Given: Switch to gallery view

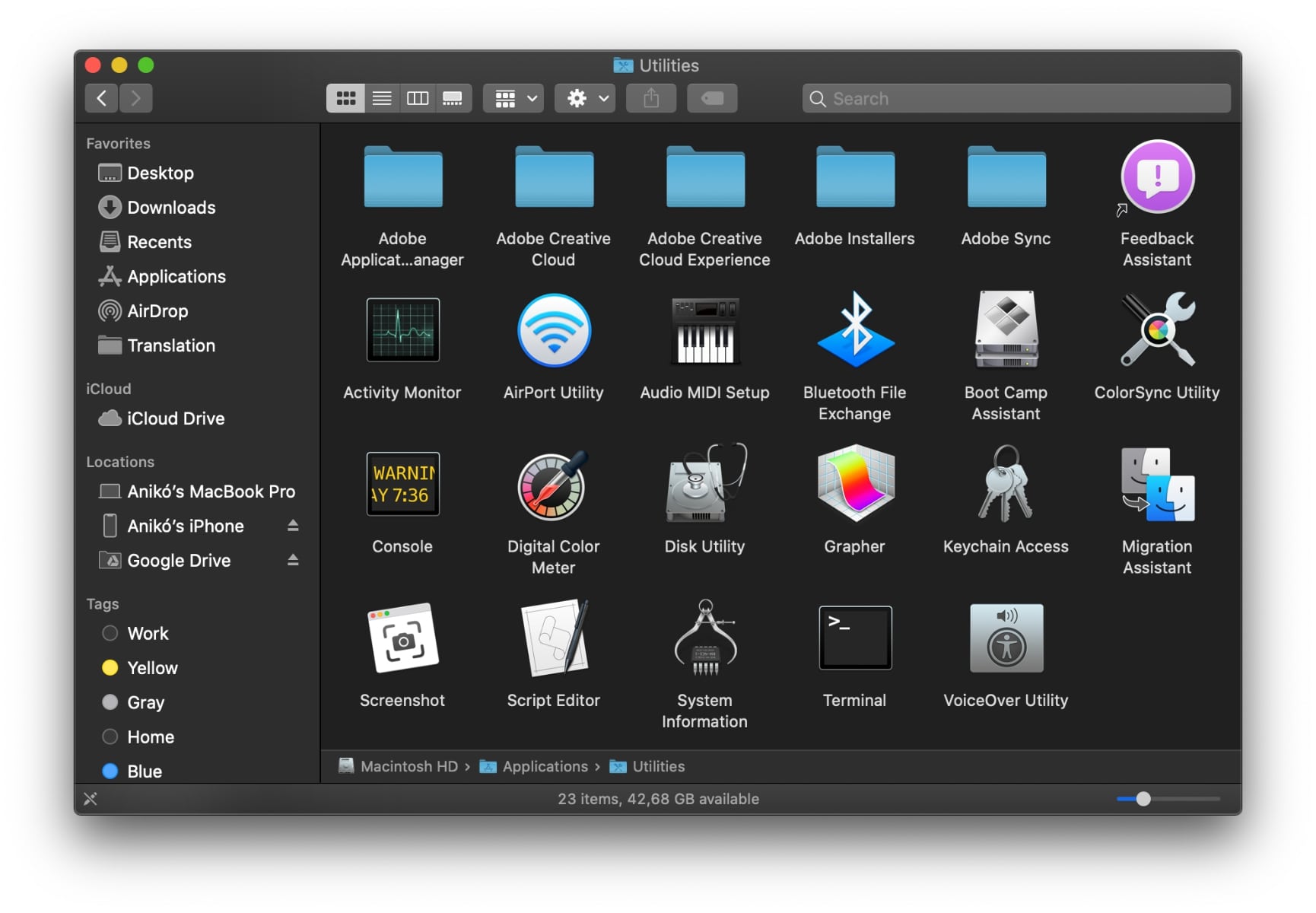Looking at the screenshot, I should pyautogui.click(x=453, y=98).
